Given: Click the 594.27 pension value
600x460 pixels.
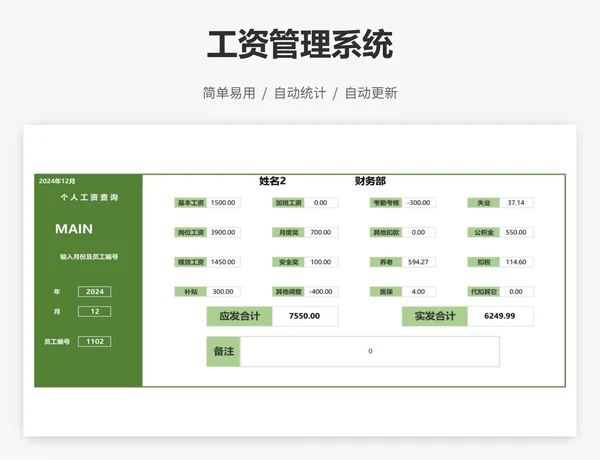Looking at the screenshot, I should point(419,262).
